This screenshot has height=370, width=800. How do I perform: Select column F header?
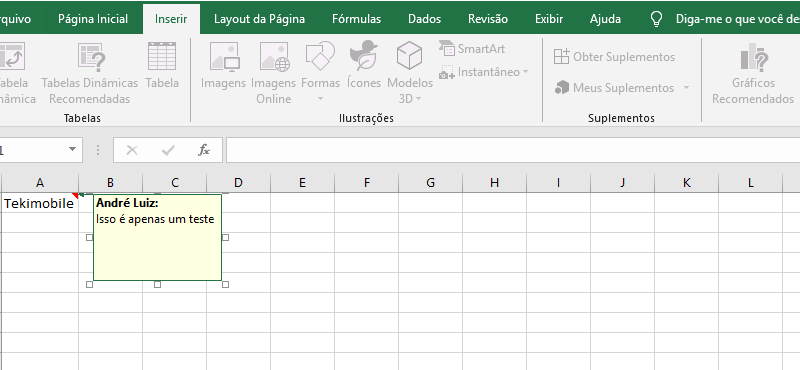coord(366,183)
